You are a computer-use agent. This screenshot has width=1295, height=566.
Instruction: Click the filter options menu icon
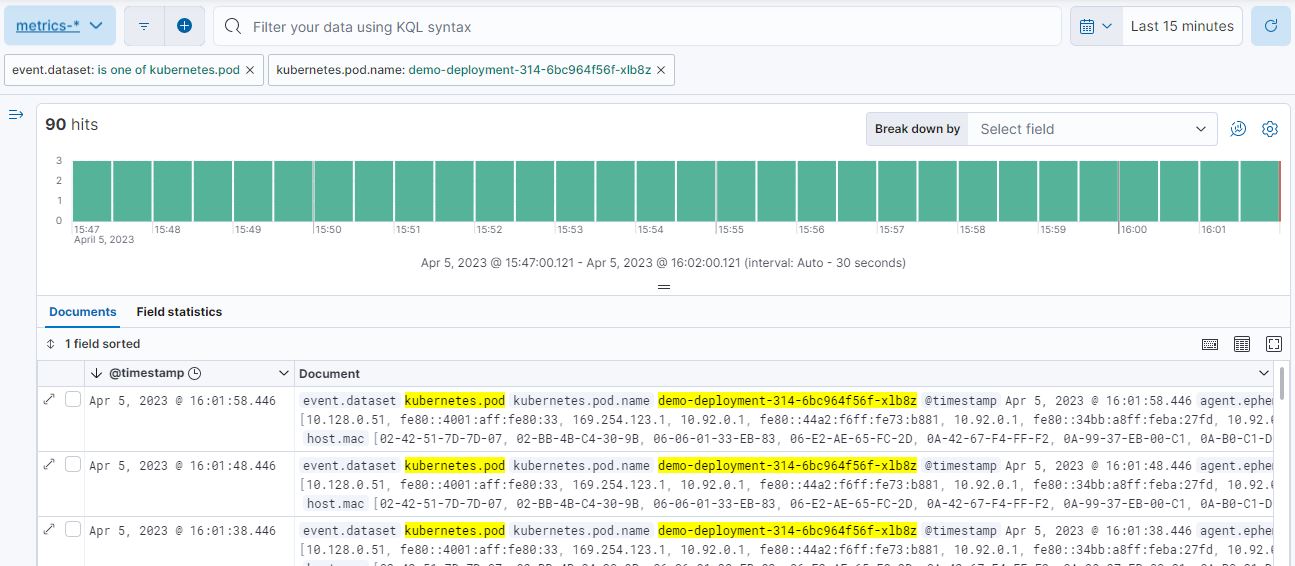point(144,26)
